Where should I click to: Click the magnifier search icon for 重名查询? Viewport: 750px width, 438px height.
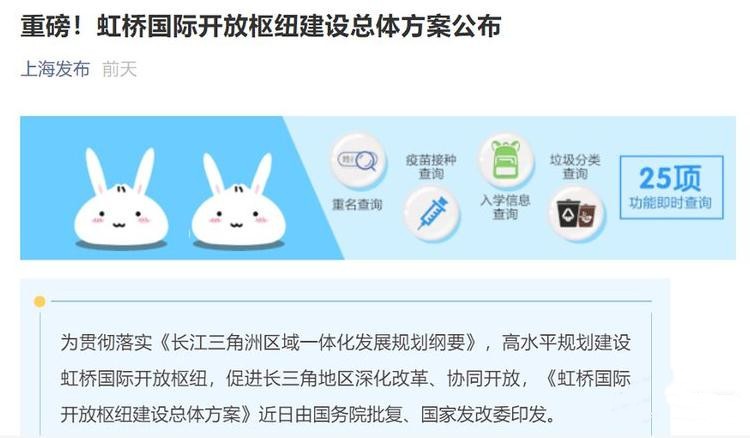pos(358,161)
